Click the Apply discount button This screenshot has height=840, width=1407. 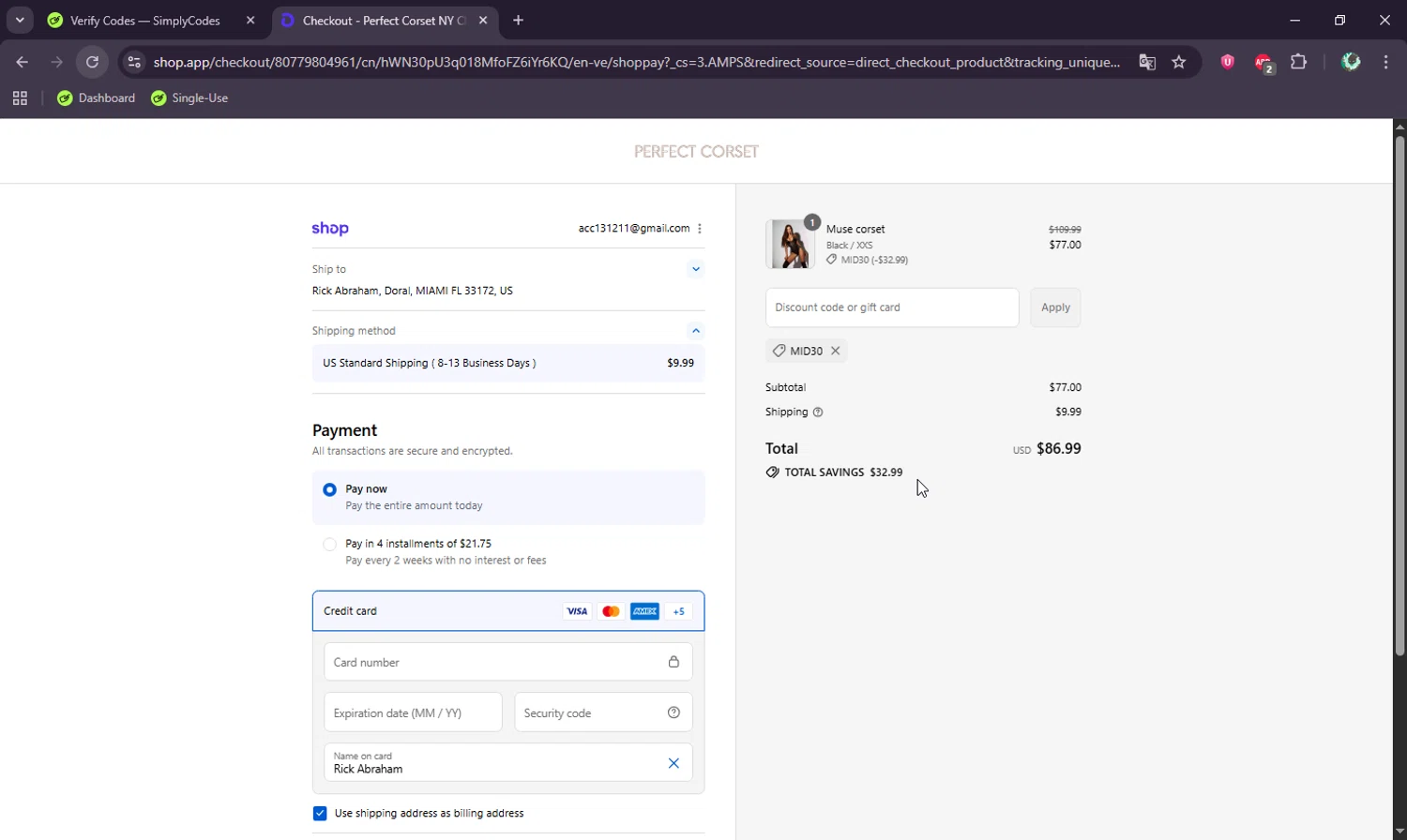[1055, 307]
